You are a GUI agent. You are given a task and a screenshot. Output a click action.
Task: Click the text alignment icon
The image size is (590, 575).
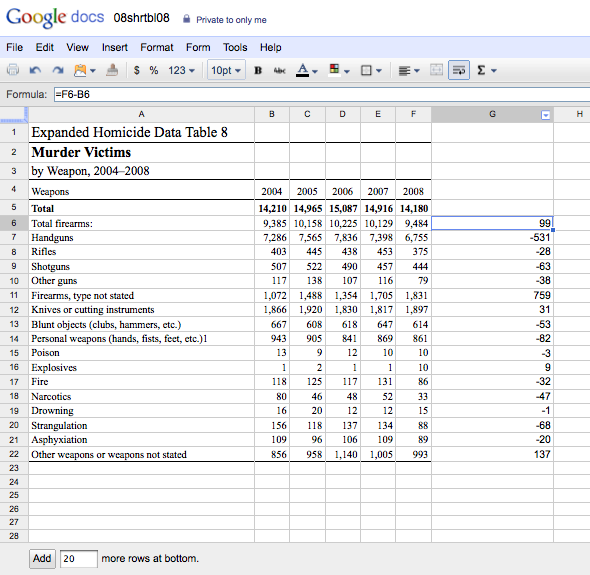pyautogui.click(x=404, y=70)
